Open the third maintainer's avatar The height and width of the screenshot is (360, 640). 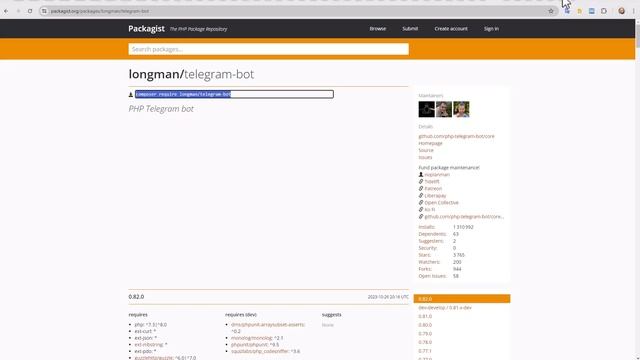pos(461,109)
